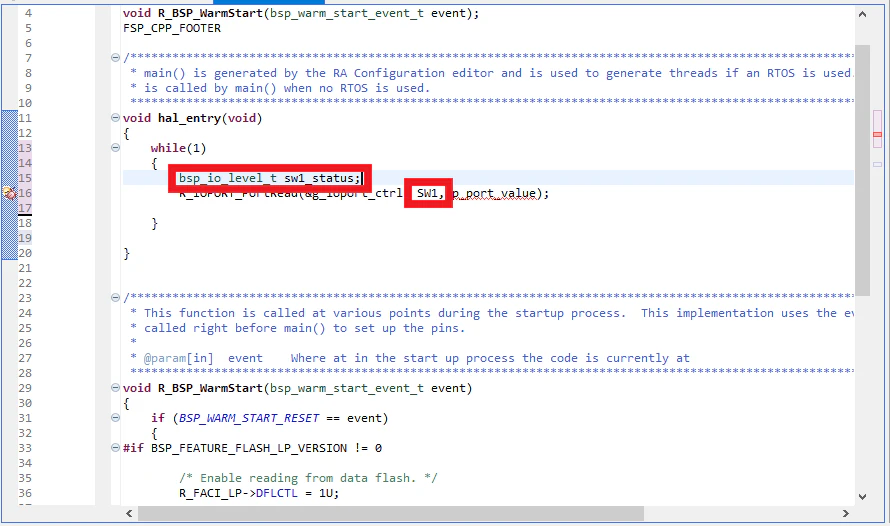890x526 pixels.
Task: Click the while keyword on line 13
Action: [168, 148]
